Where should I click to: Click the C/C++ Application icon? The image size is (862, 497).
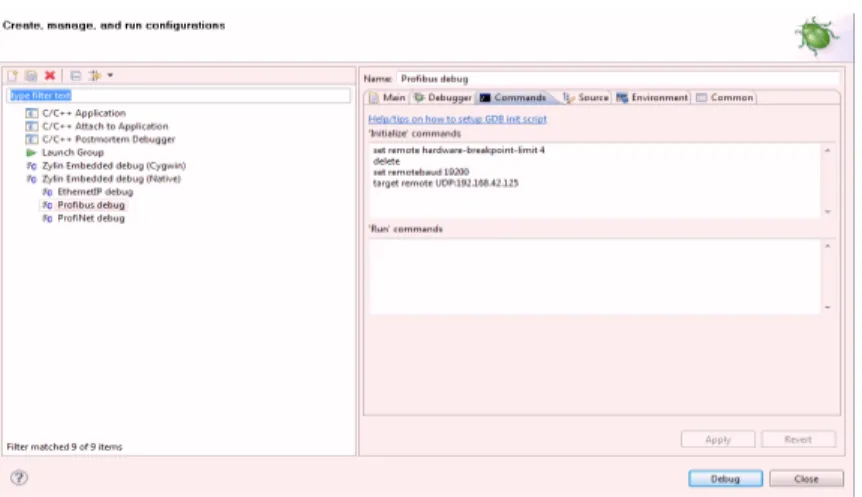[32, 113]
